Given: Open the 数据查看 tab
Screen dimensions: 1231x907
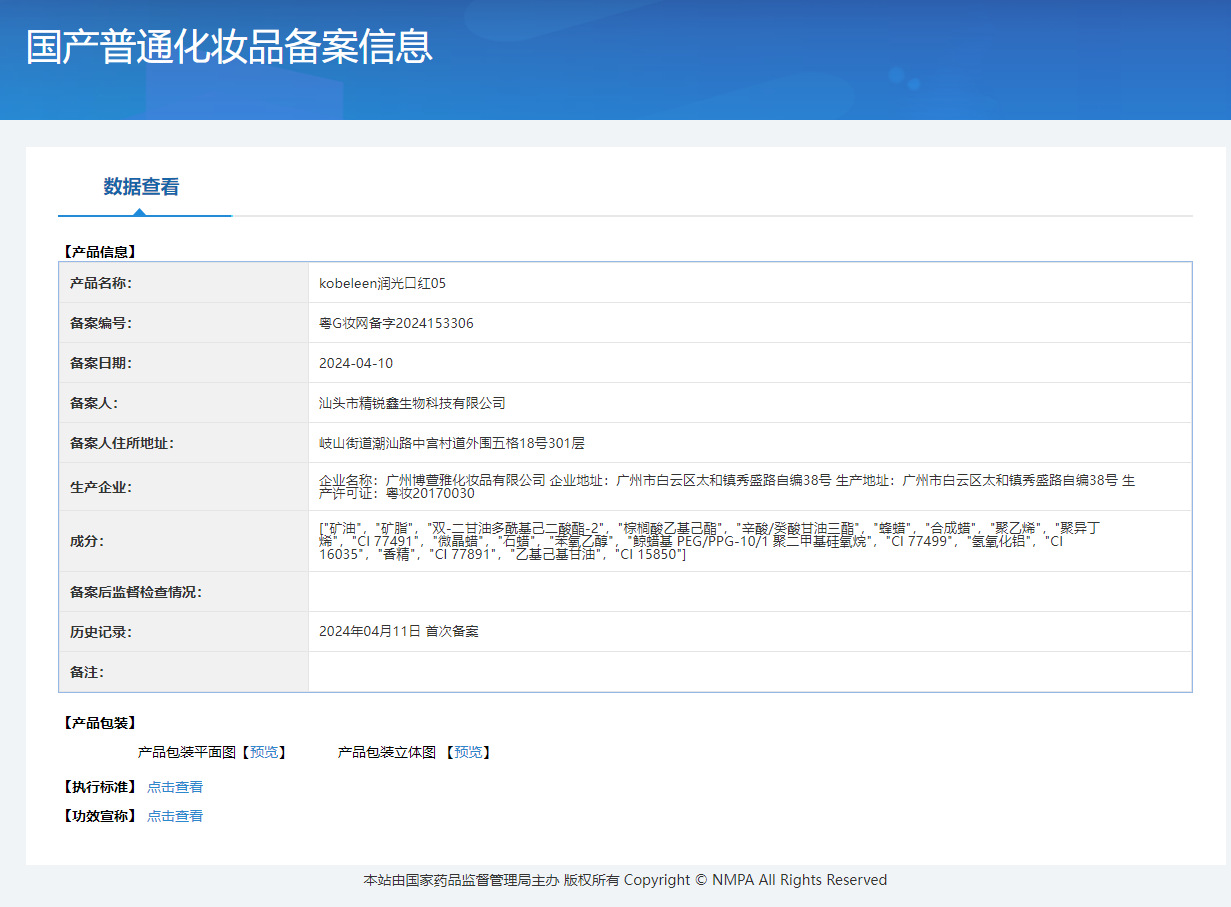Looking at the screenshot, I should click(x=141, y=187).
